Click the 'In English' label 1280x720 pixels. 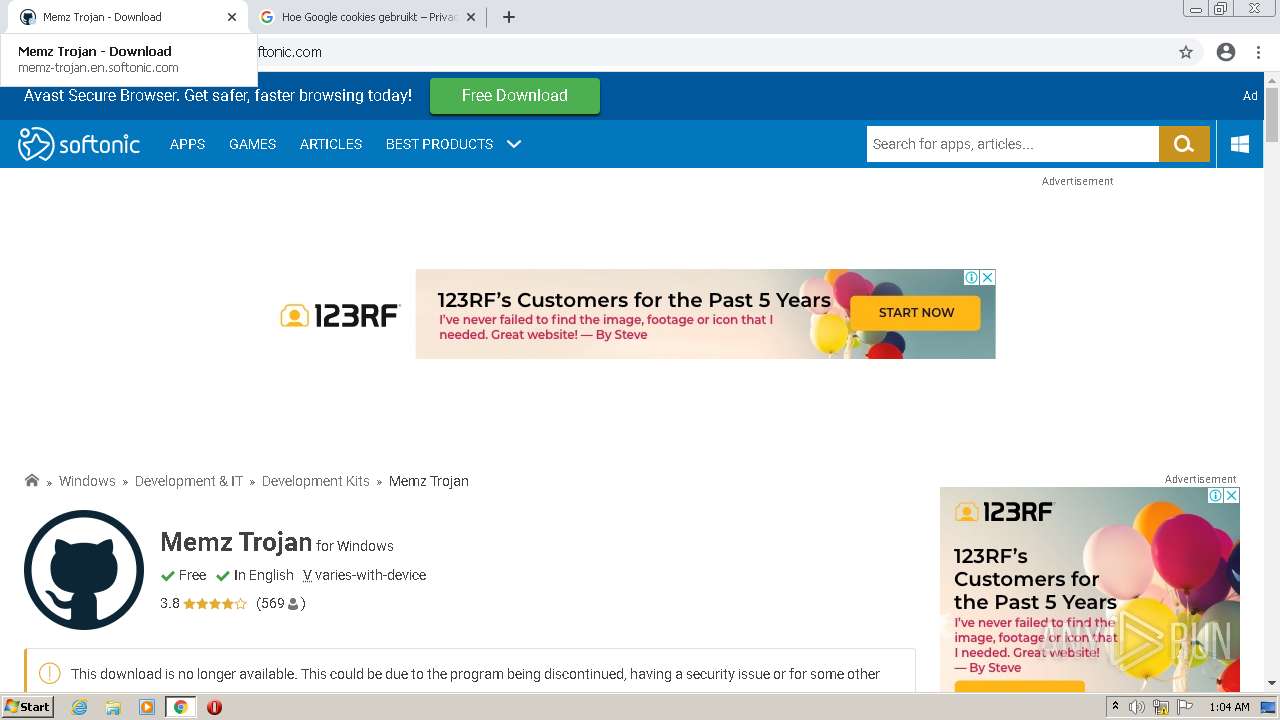point(264,576)
